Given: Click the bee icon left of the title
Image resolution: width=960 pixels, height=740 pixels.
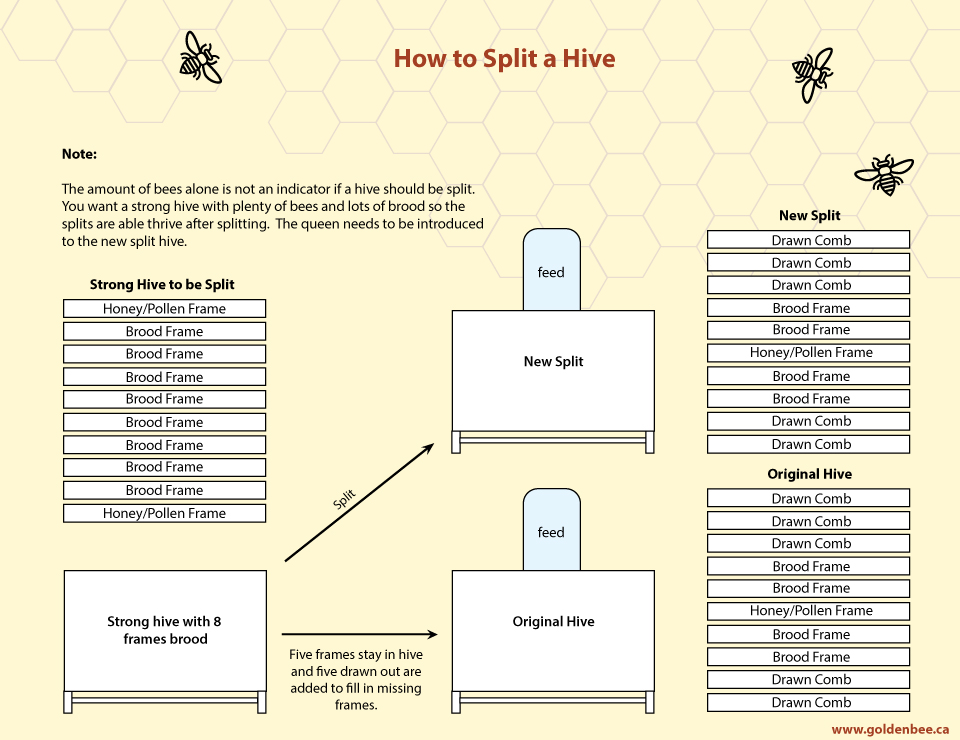Looking at the screenshot, I should coord(201,57).
